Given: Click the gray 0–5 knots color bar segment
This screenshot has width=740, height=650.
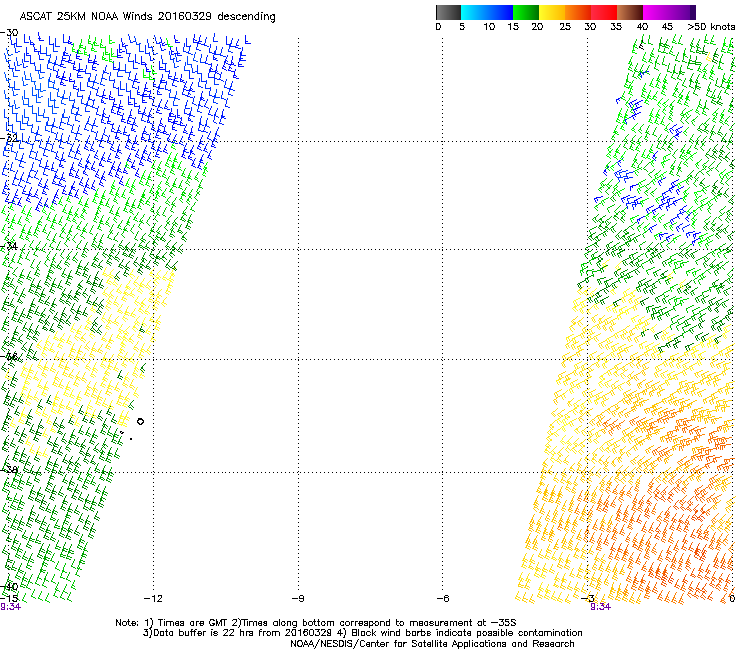Looking at the screenshot, I should point(448,12).
